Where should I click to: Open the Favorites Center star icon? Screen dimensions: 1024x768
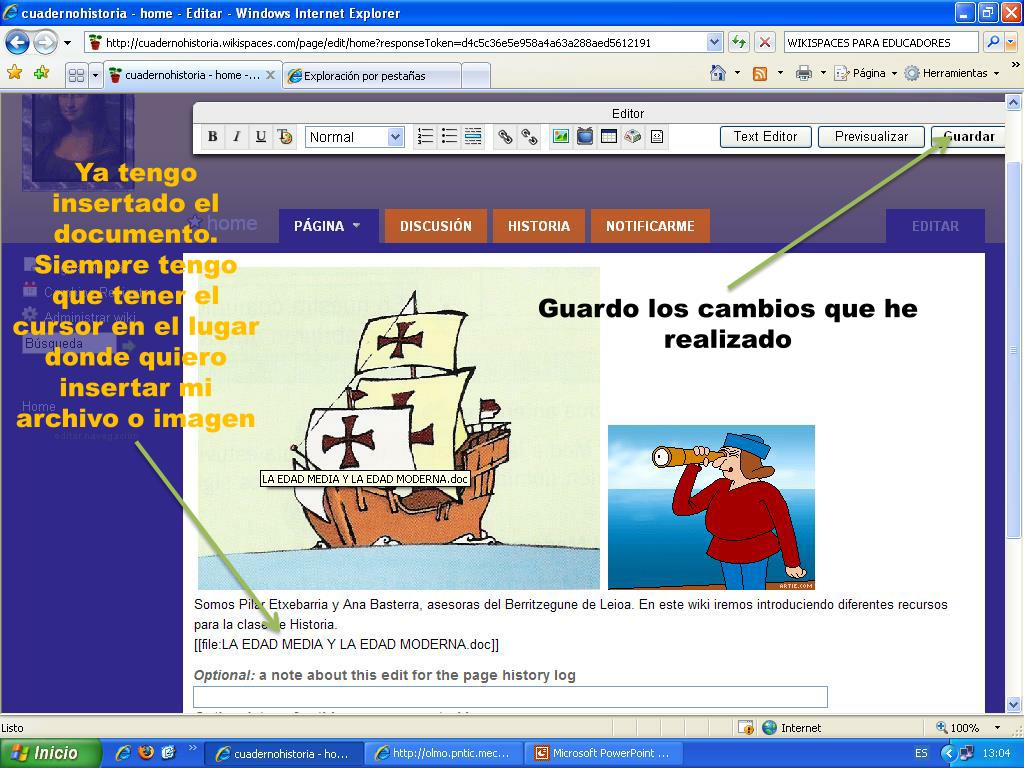14,73
